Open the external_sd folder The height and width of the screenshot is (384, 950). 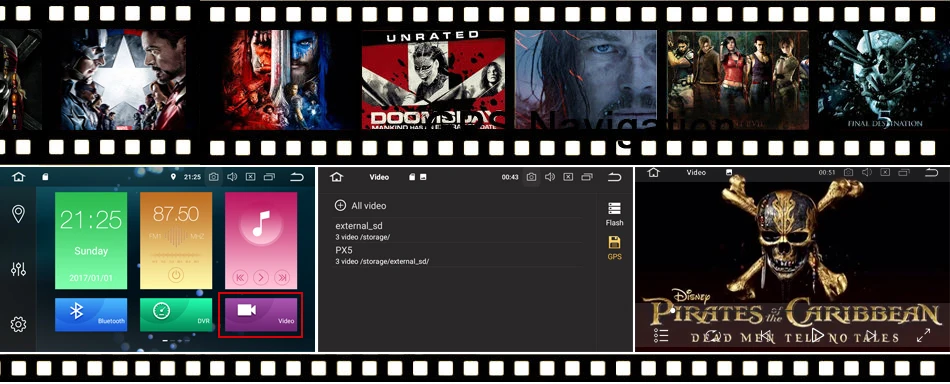[457, 231]
